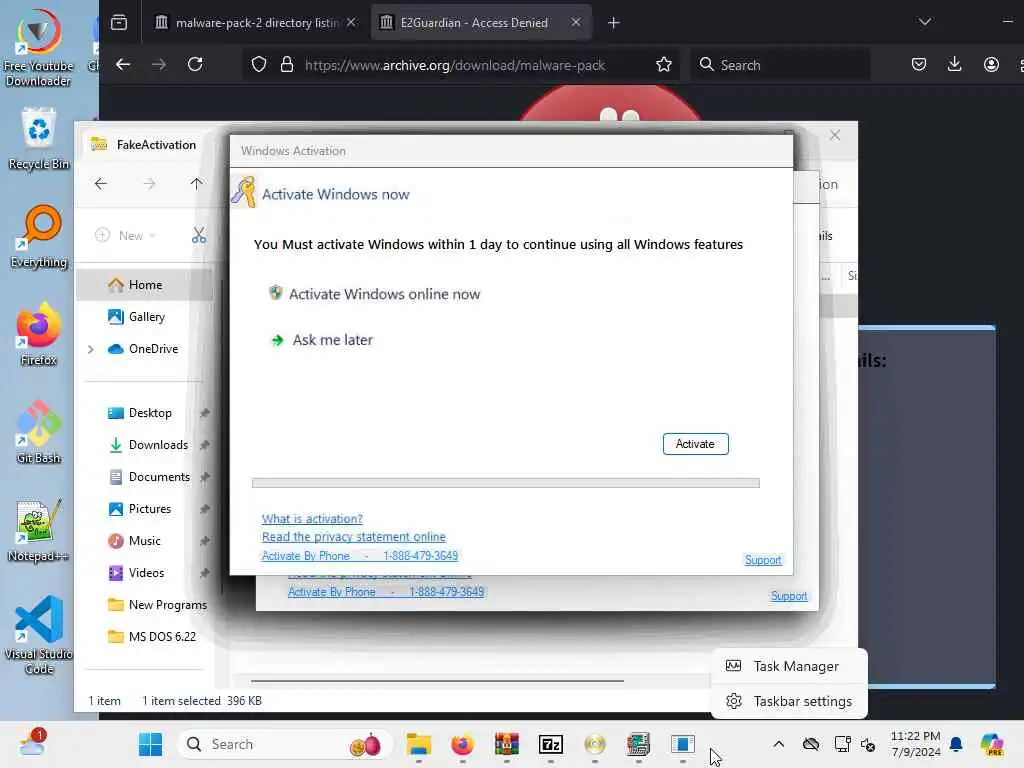Click Support link in front dialog
Screen dimensions: 1024x768
pyautogui.click(x=763, y=560)
